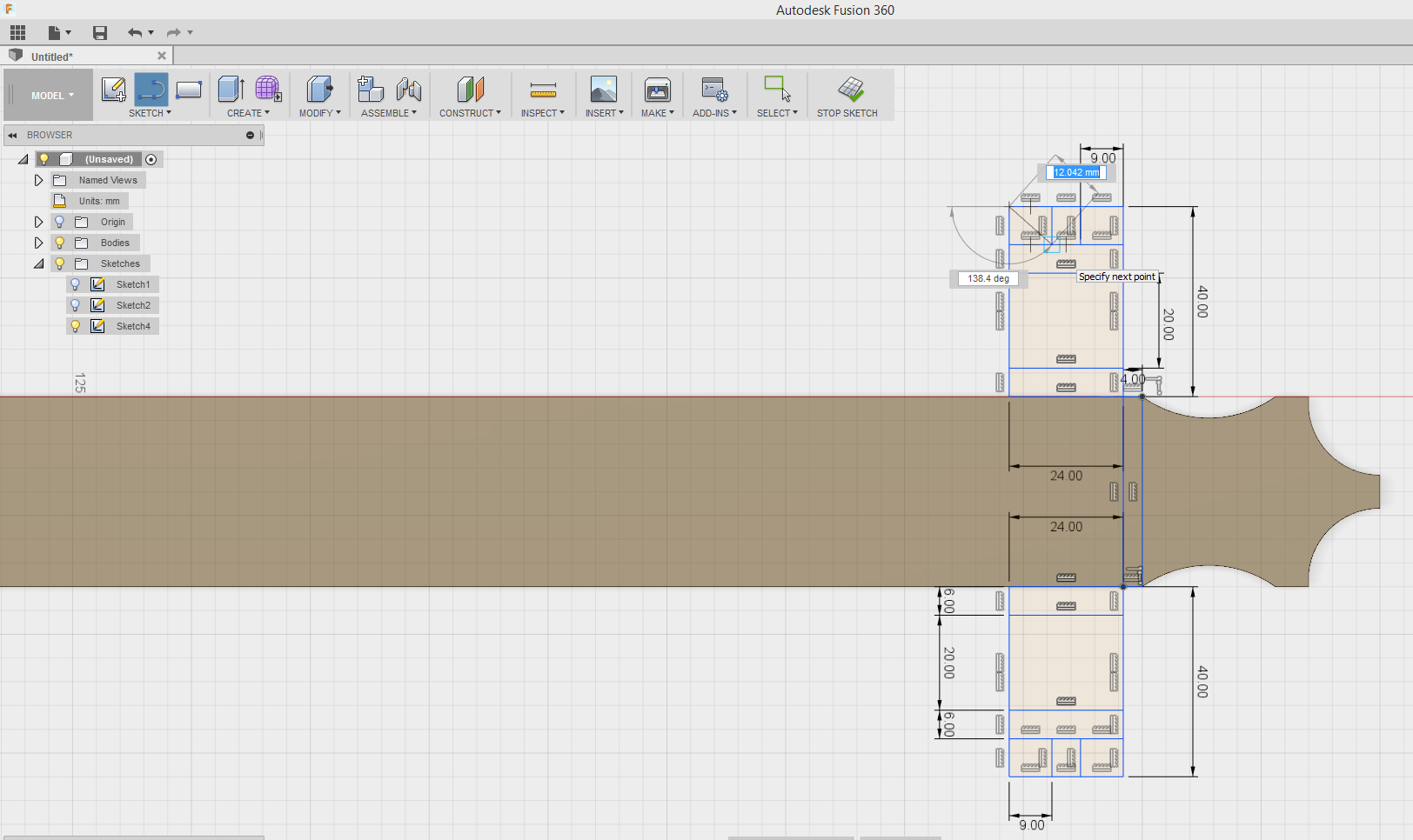
Task: Select Sketch4 in the browser
Action: [x=133, y=326]
